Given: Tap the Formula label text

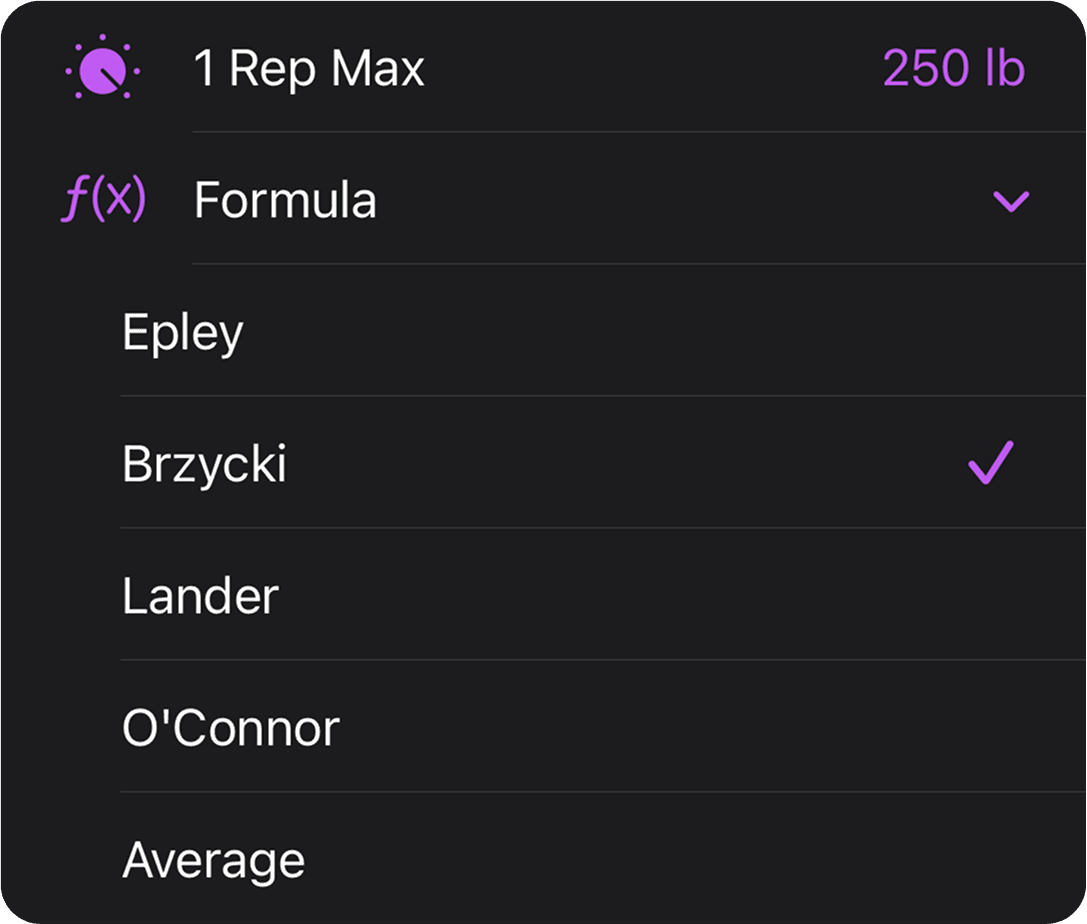Looking at the screenshot, I should pos(284,200).
